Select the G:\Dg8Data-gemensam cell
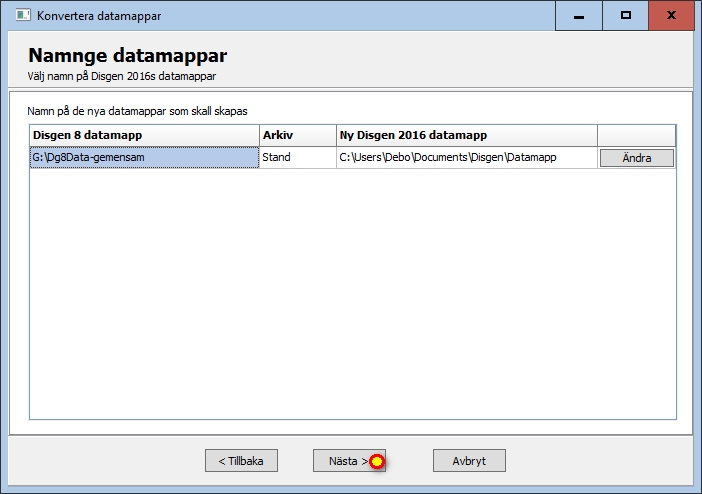The width and height of the screenshot is (702, 494). tap(144, 157)
